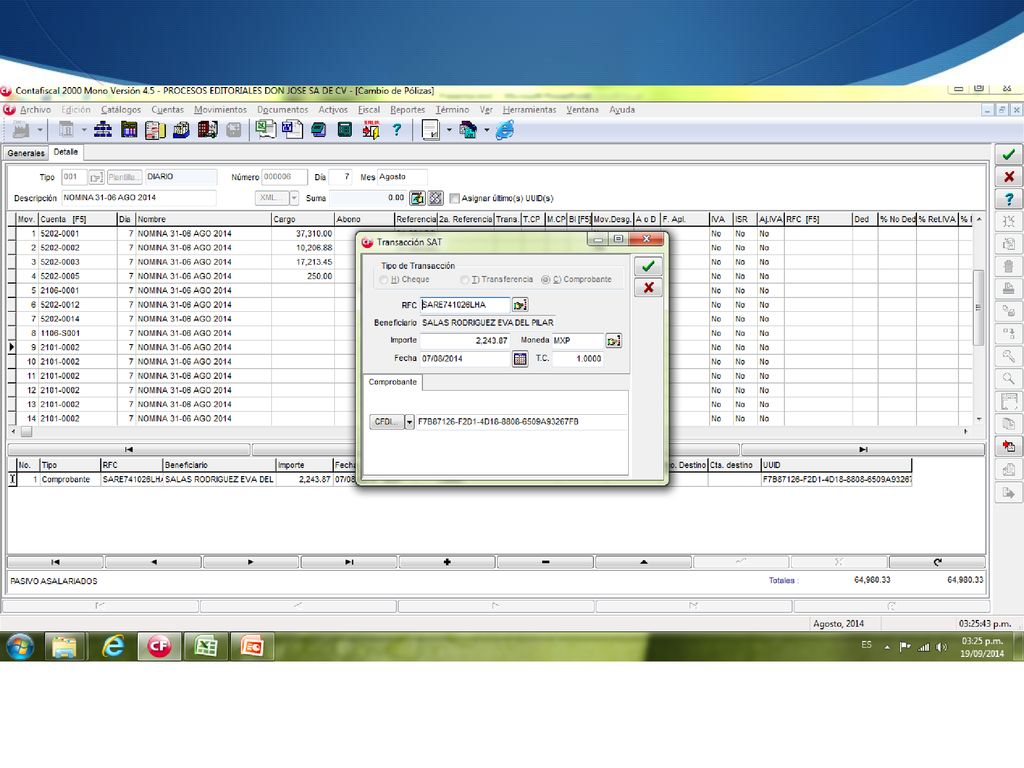Expand the XML button dropdown arrow
The width and height of the screenshot is (1024, 768).
point(294,198)
